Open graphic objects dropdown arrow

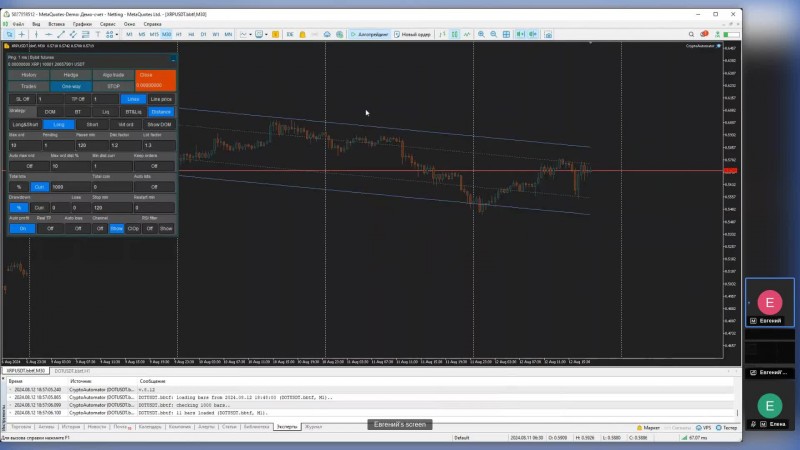click(116, 34)
